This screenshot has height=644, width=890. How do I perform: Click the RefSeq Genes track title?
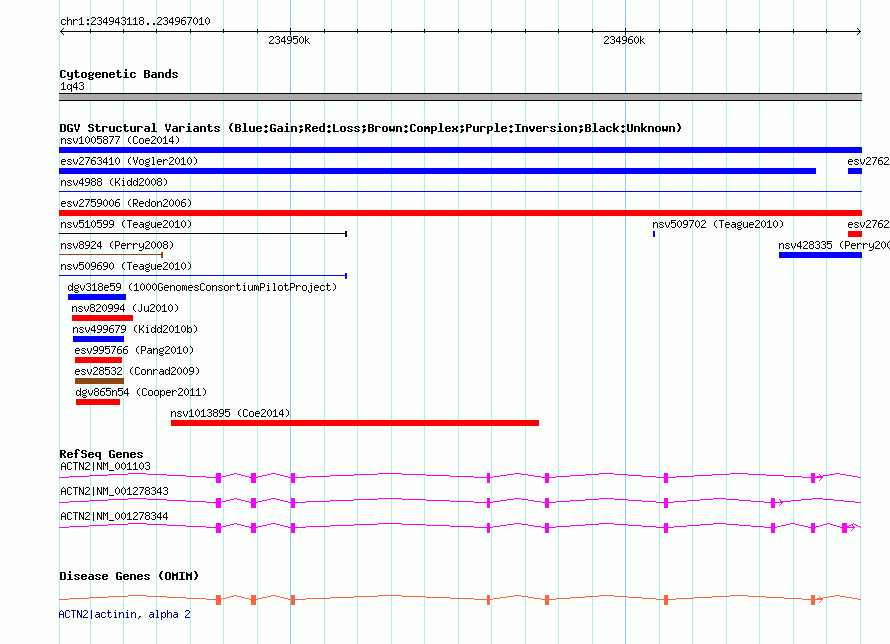(x=101, y=454)
